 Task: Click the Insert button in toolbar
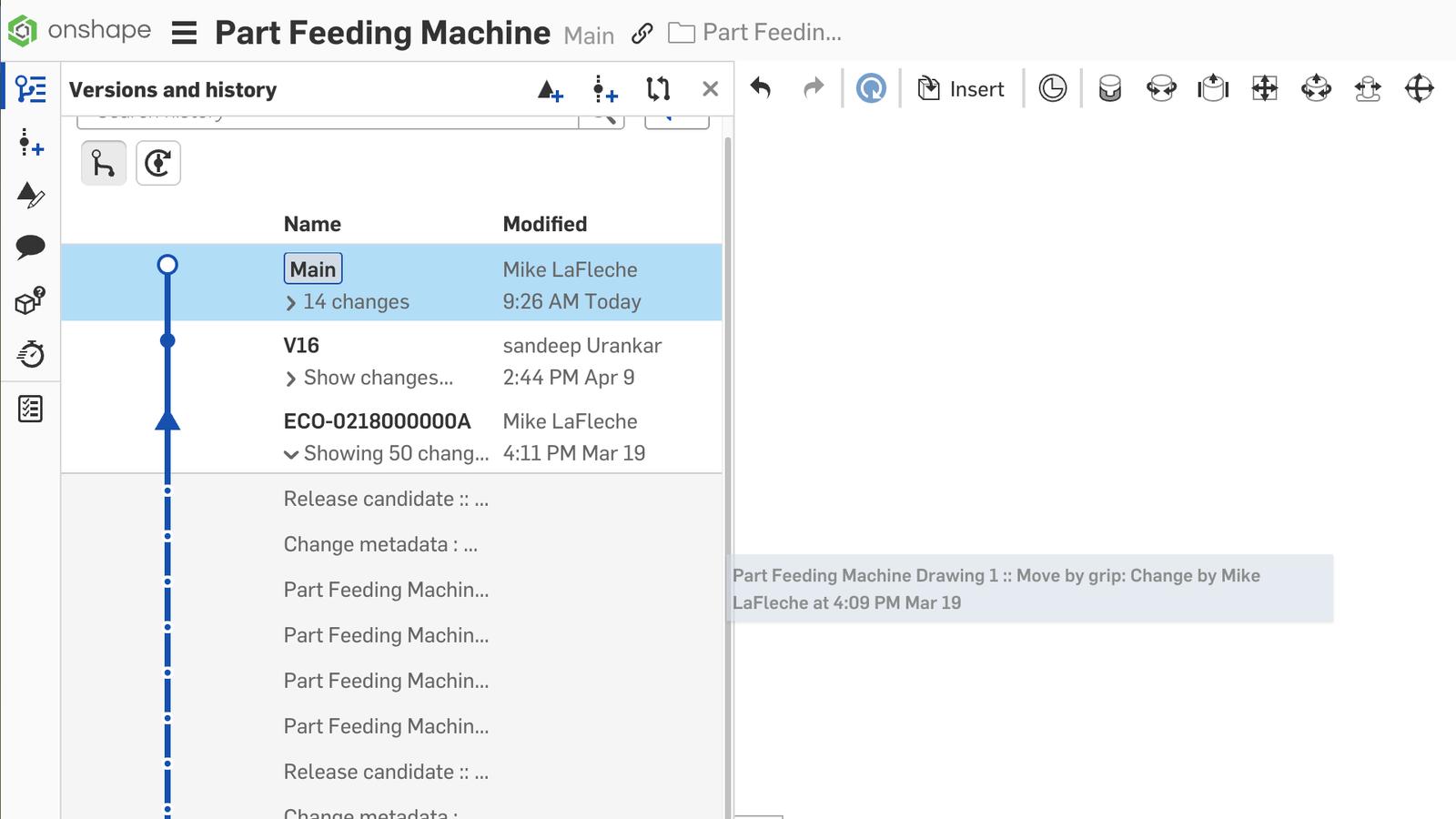tap(961, 88)
